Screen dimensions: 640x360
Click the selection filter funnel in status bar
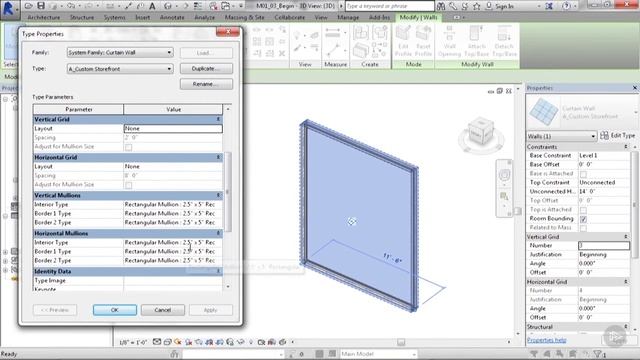point(599,354)
